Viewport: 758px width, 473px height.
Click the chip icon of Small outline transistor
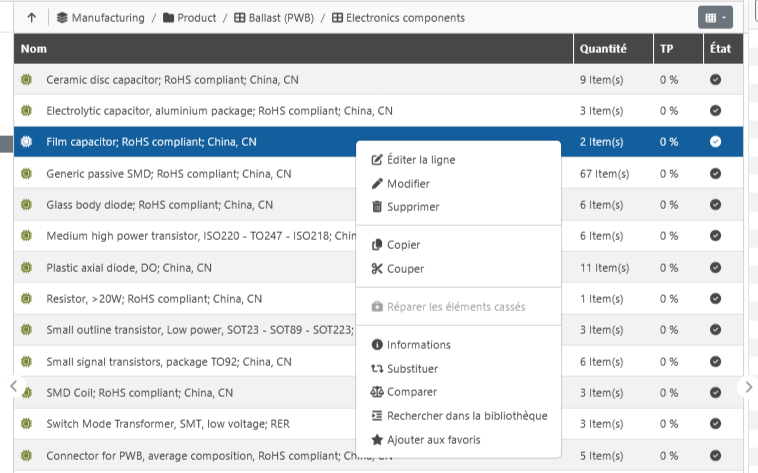[27, 329]
